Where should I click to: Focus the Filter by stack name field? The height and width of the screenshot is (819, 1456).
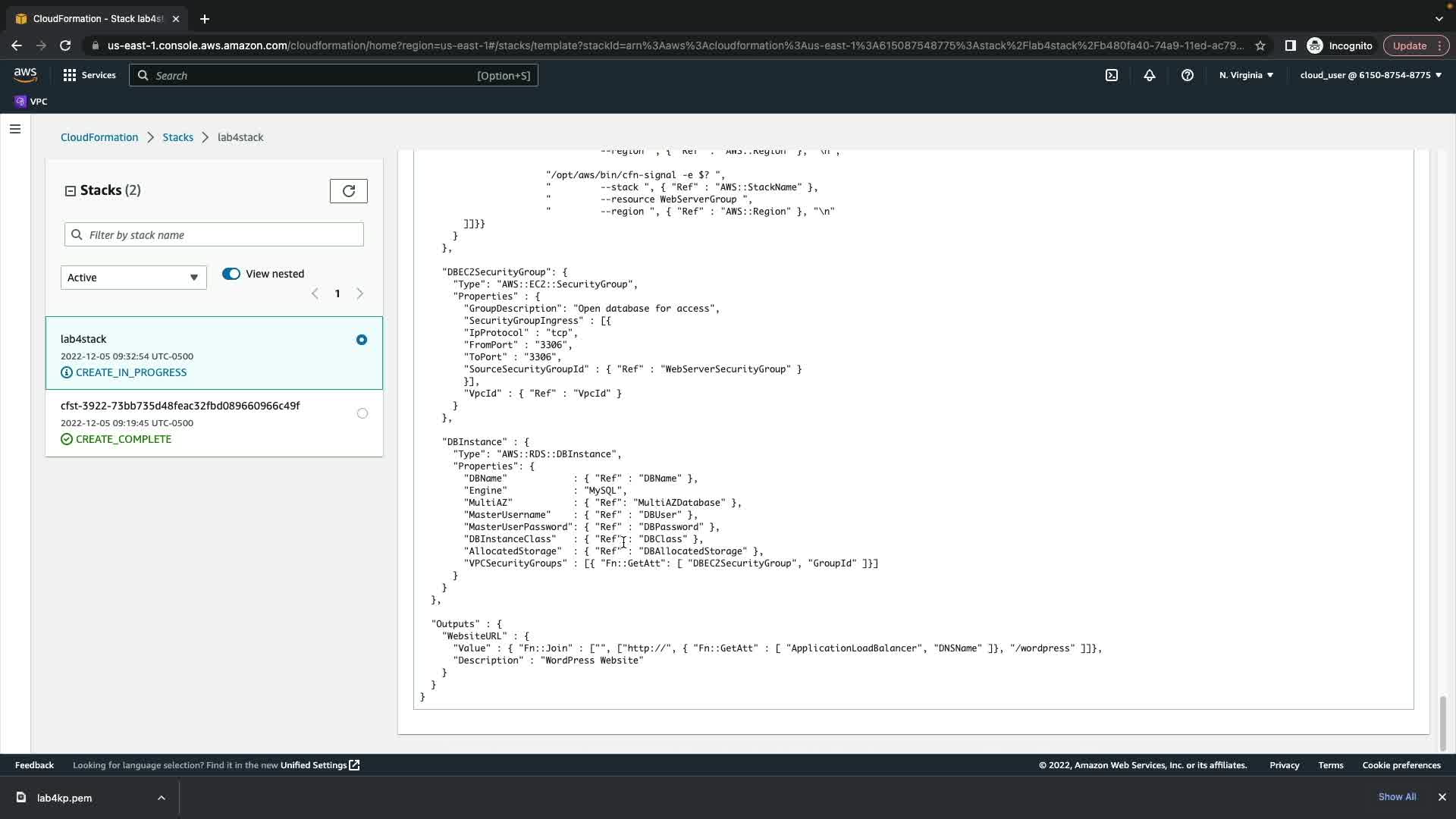coord(214,235)
